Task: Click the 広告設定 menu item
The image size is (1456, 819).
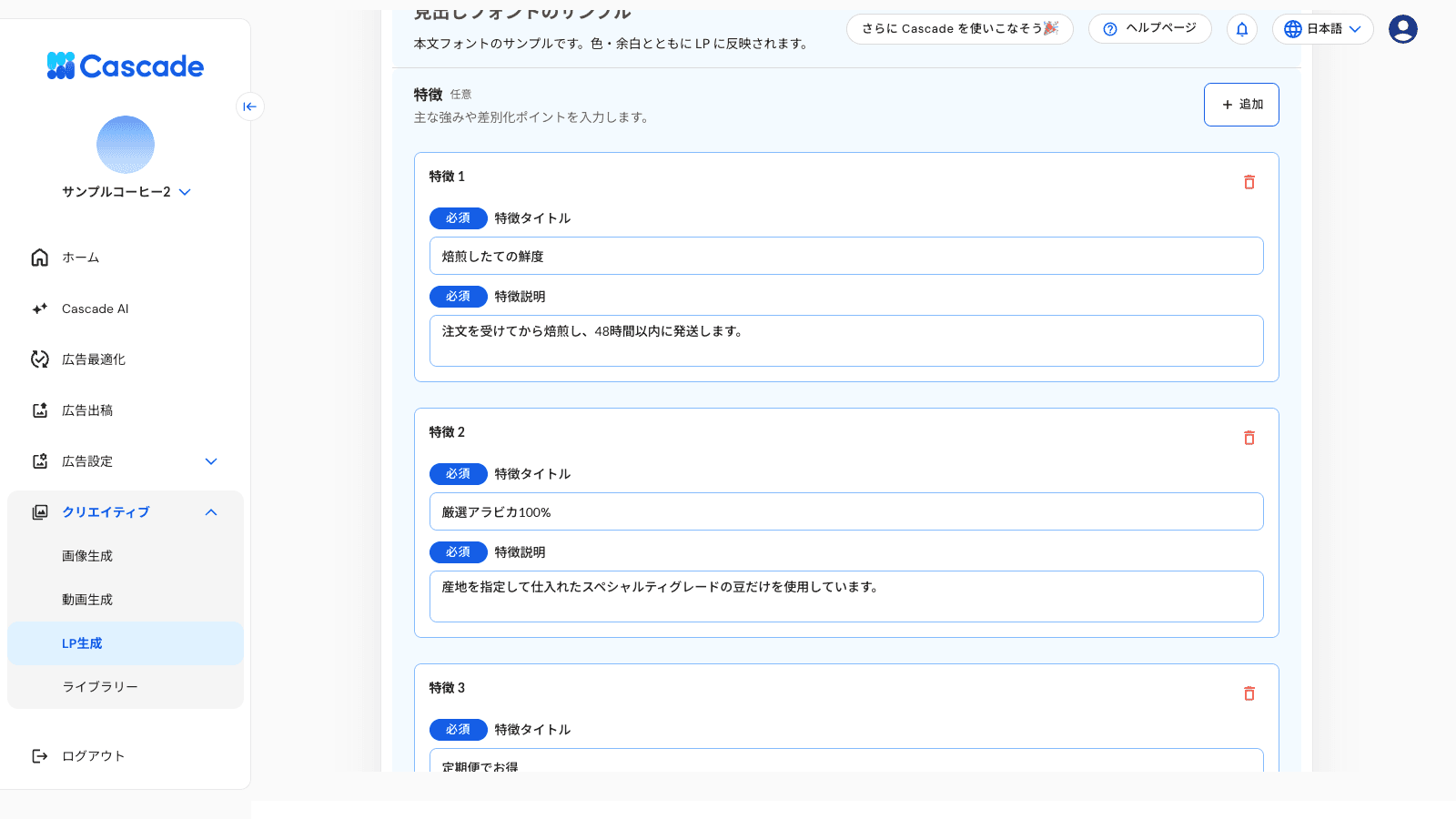Action: (126, 461)
